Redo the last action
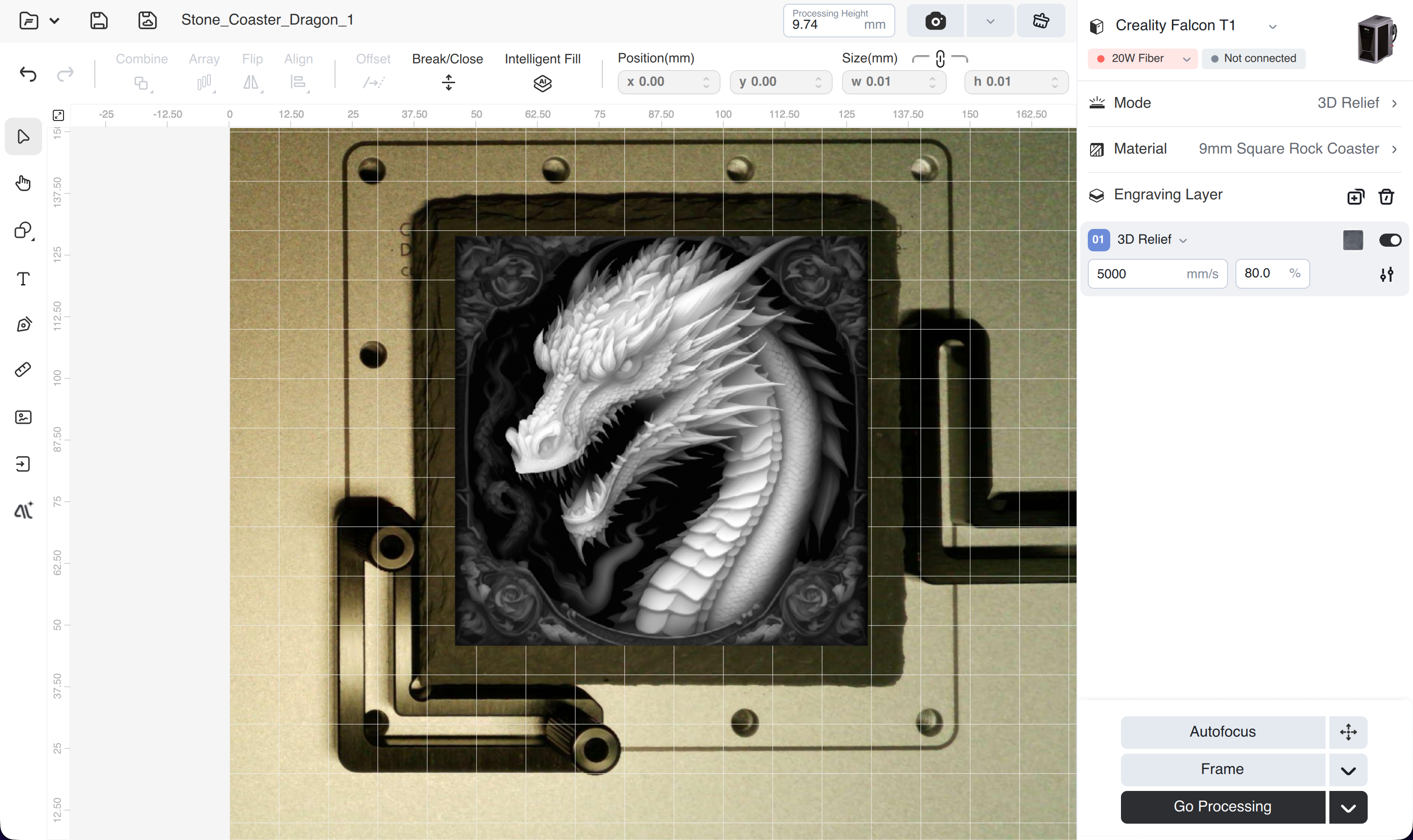The width and height of the screenshot is (1413, 840). coord(66,74)
